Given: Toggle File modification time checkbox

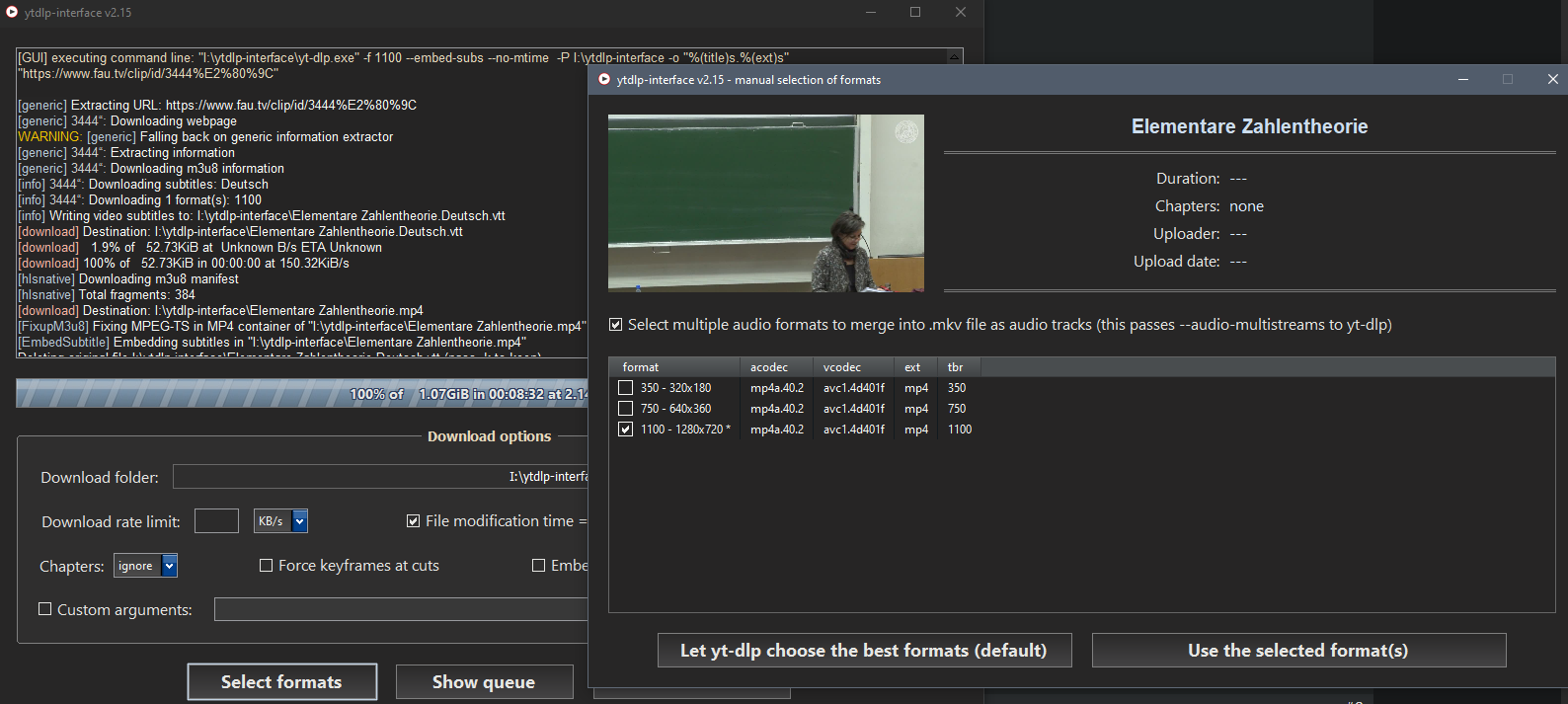Looking at the screenshot, I should 414,521.
